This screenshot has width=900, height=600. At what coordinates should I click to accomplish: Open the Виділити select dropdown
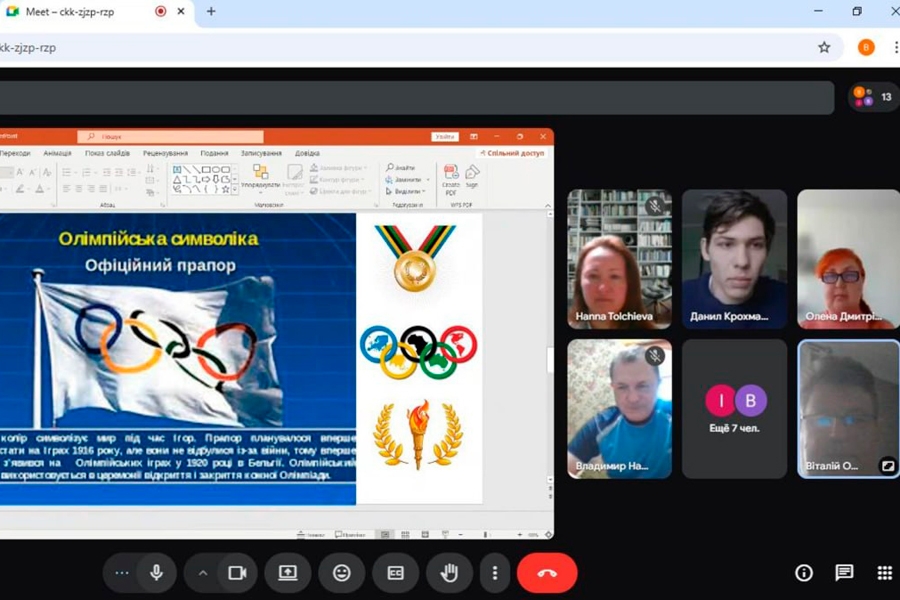406,191
